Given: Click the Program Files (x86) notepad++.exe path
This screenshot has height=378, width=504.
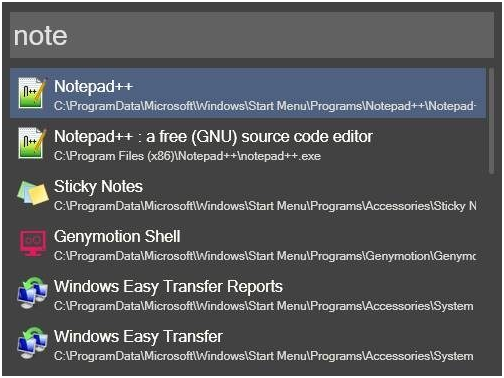Looking at the screenshot, I should pyautogui.click(x=187, y=156).
